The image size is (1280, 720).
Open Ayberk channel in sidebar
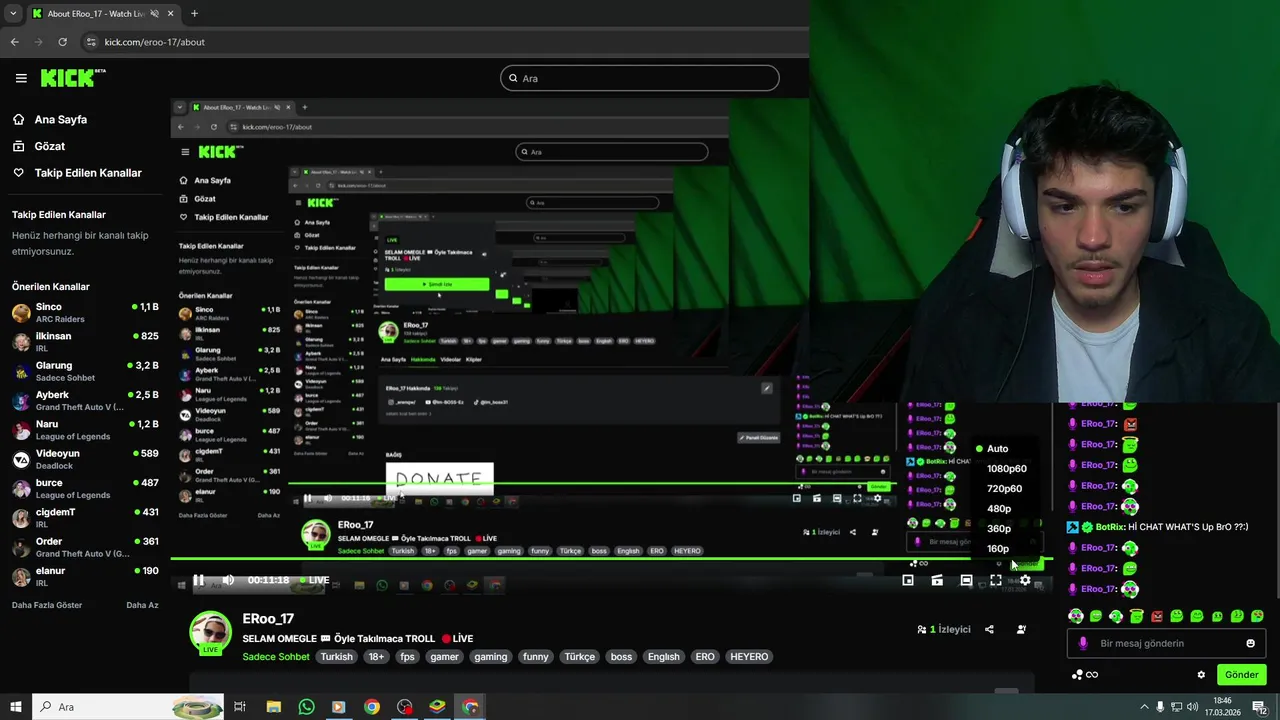point(85,400)
